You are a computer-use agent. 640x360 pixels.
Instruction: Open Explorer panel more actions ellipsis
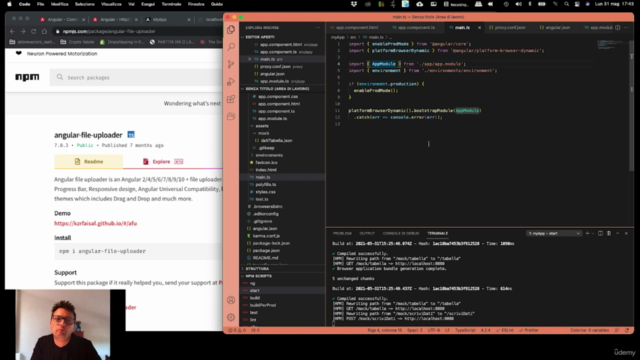pyautogui.click(x=318, y=28)
